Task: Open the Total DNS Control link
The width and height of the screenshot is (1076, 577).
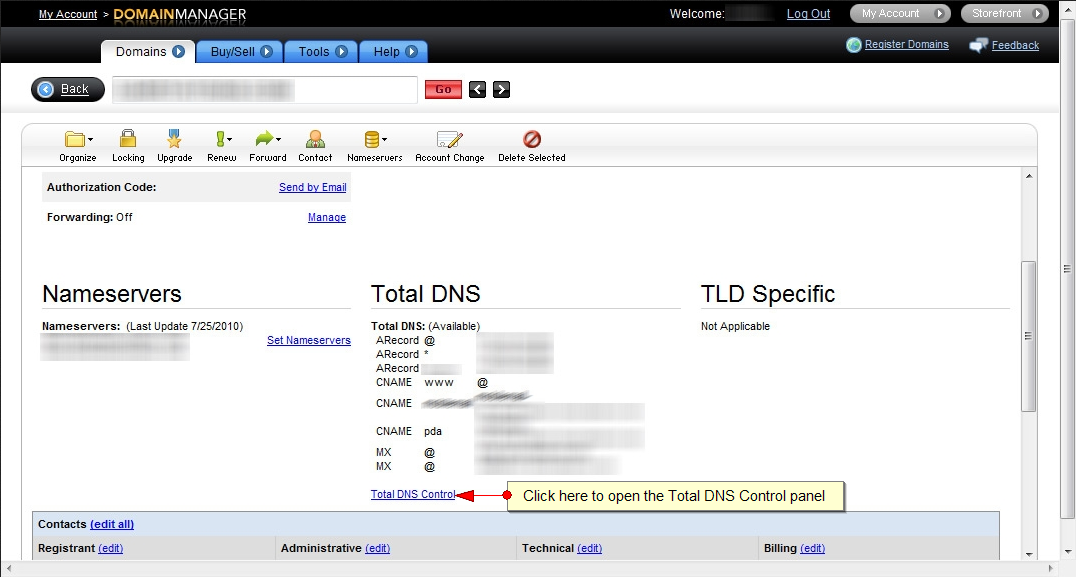Action: pyautogui.click(x=412, y=495)
